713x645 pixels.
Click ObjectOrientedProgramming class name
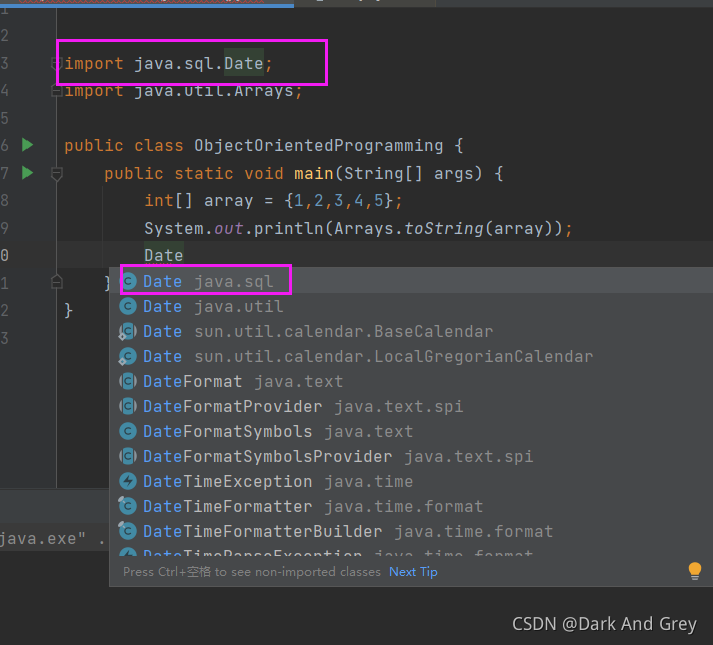[318, 146]
